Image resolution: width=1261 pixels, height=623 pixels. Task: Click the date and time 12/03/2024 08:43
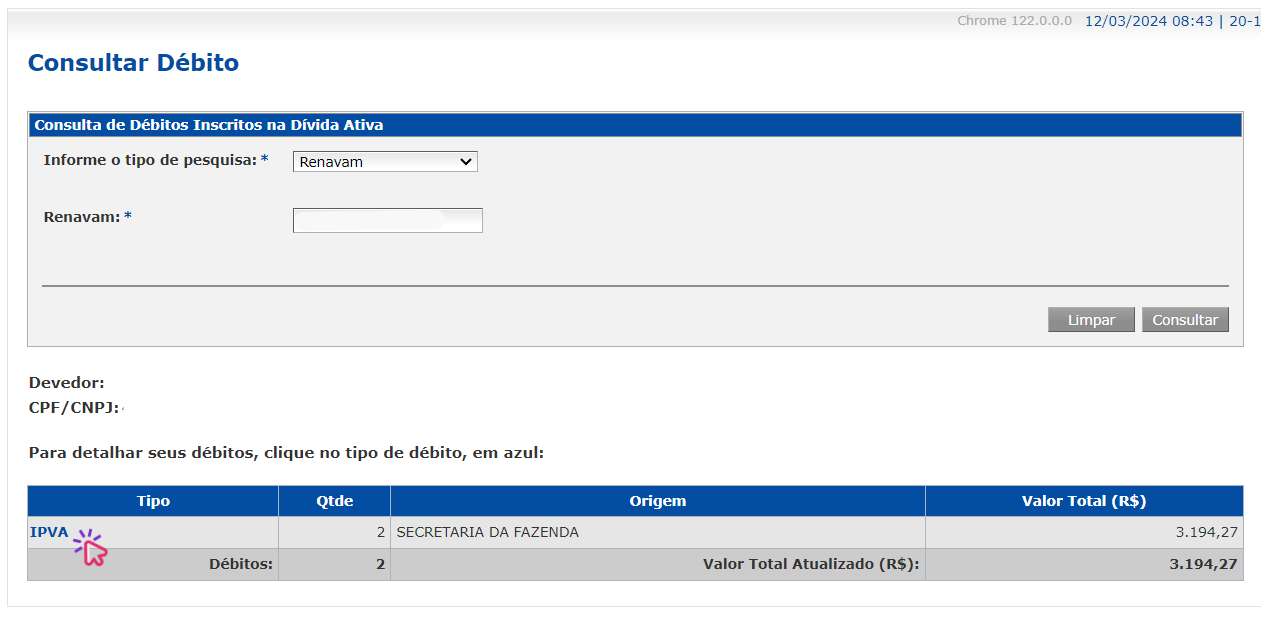pos(1149,21)
